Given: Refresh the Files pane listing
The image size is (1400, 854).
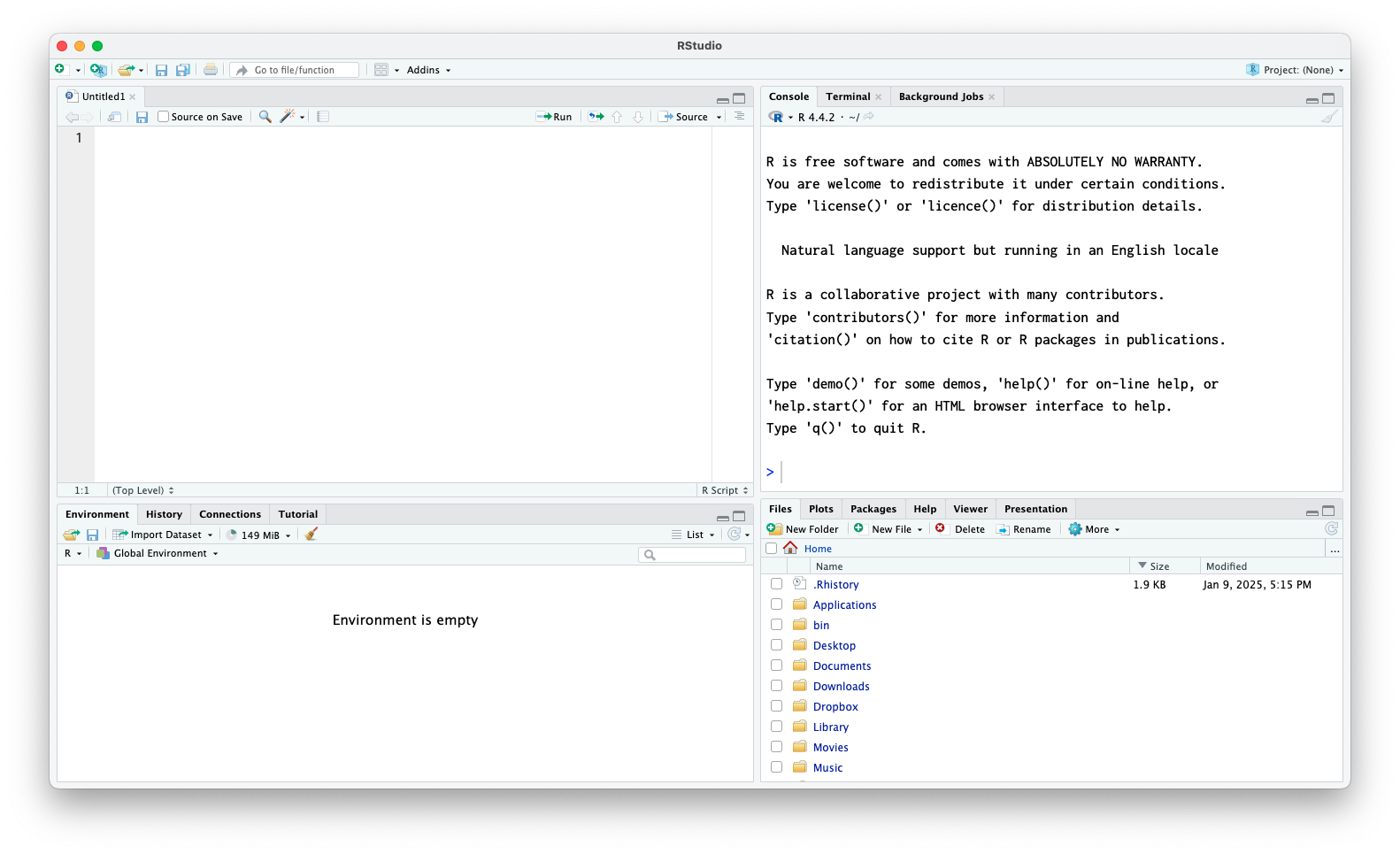Looking at the screenshot, I should click(x=1331, y=529).
